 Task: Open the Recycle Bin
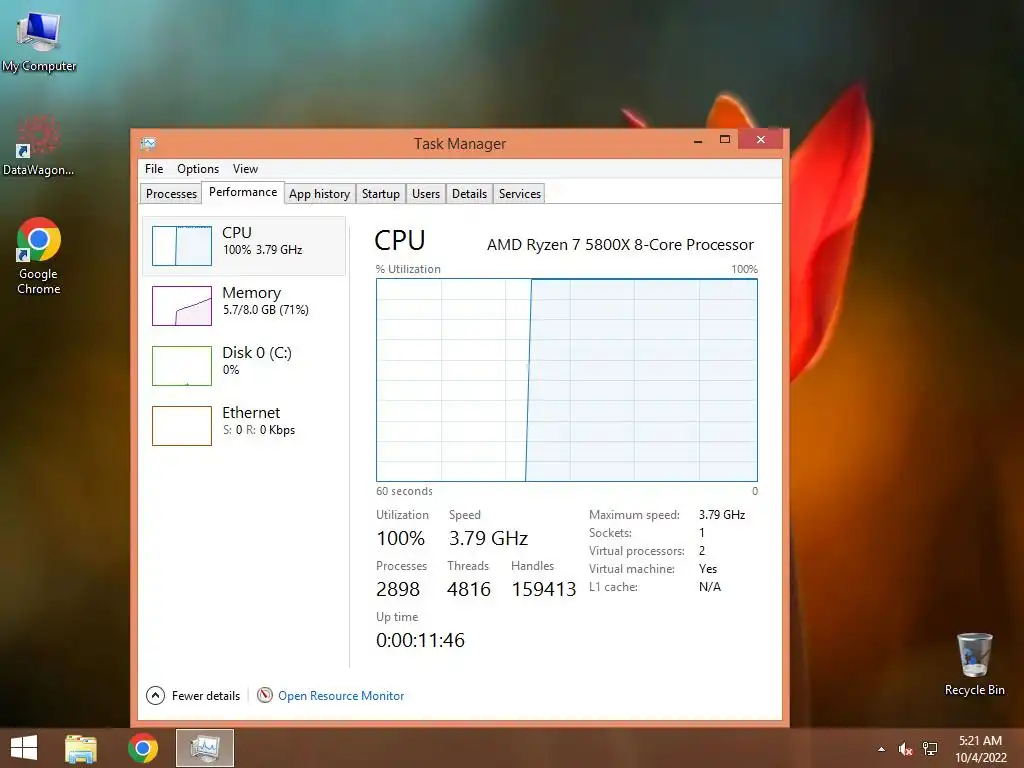(x=974, y=664)
